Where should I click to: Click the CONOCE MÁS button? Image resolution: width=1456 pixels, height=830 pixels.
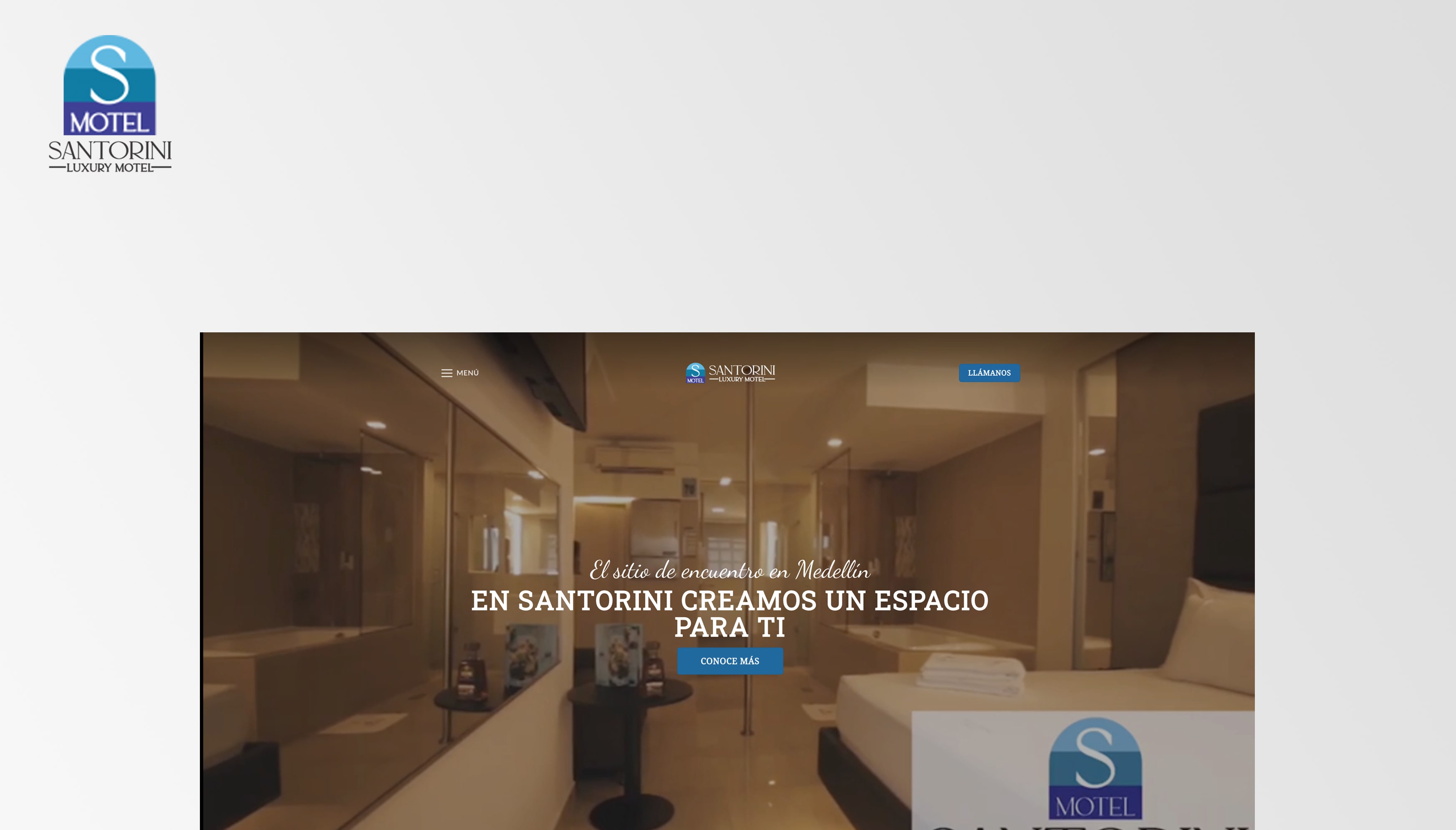click(x=730, y=660)
